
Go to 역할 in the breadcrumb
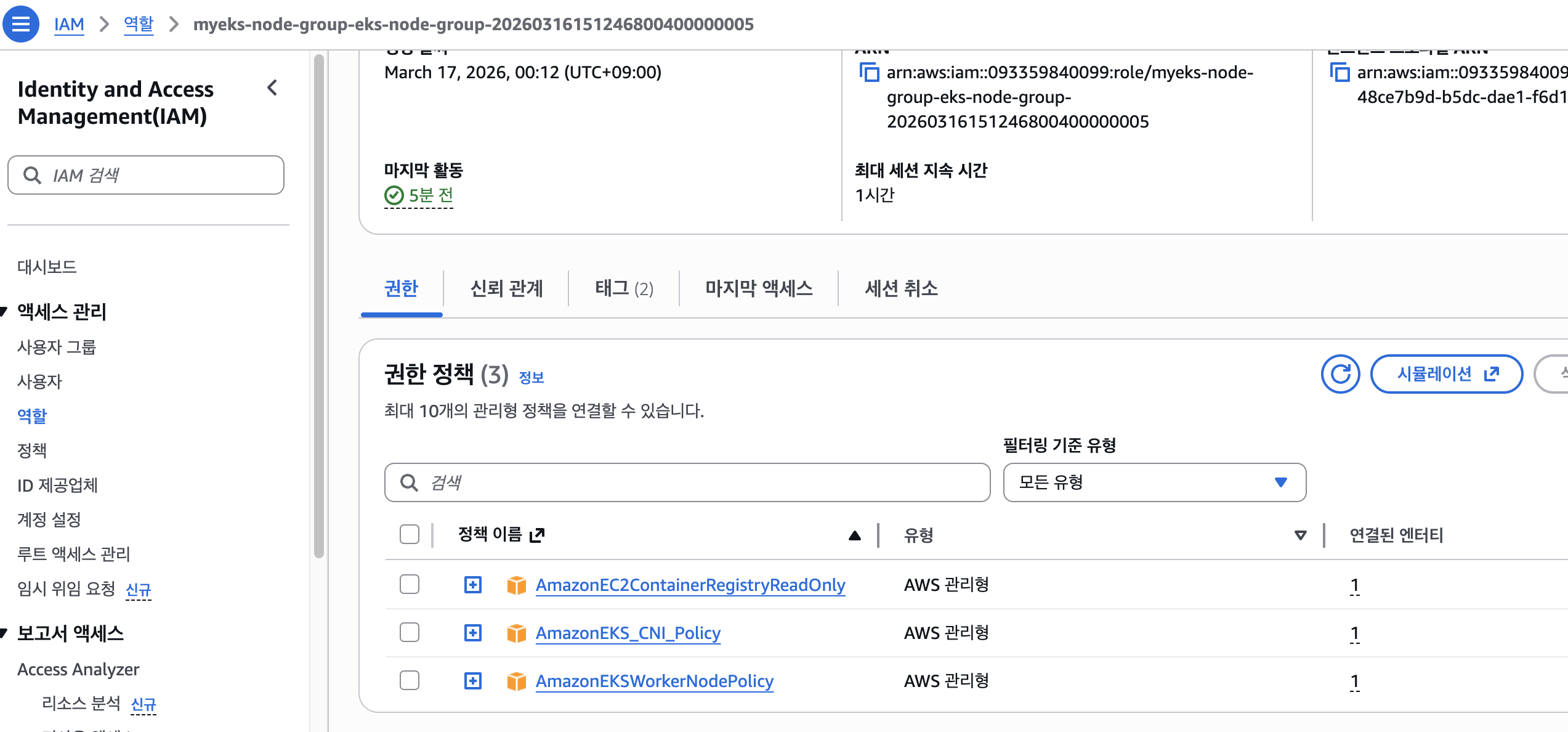[x=139, y=24]
